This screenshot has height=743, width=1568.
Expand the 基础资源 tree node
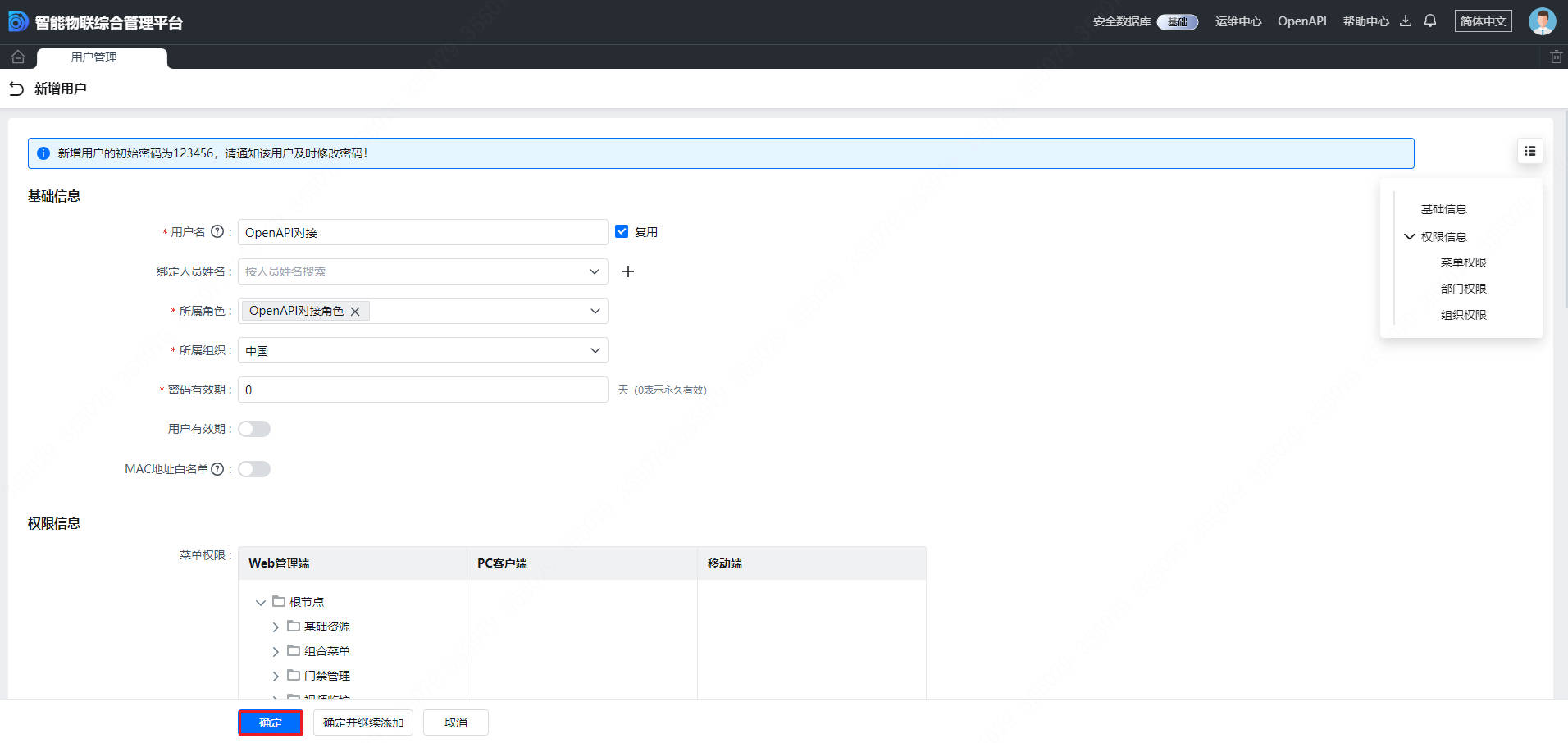coord(276,627)
